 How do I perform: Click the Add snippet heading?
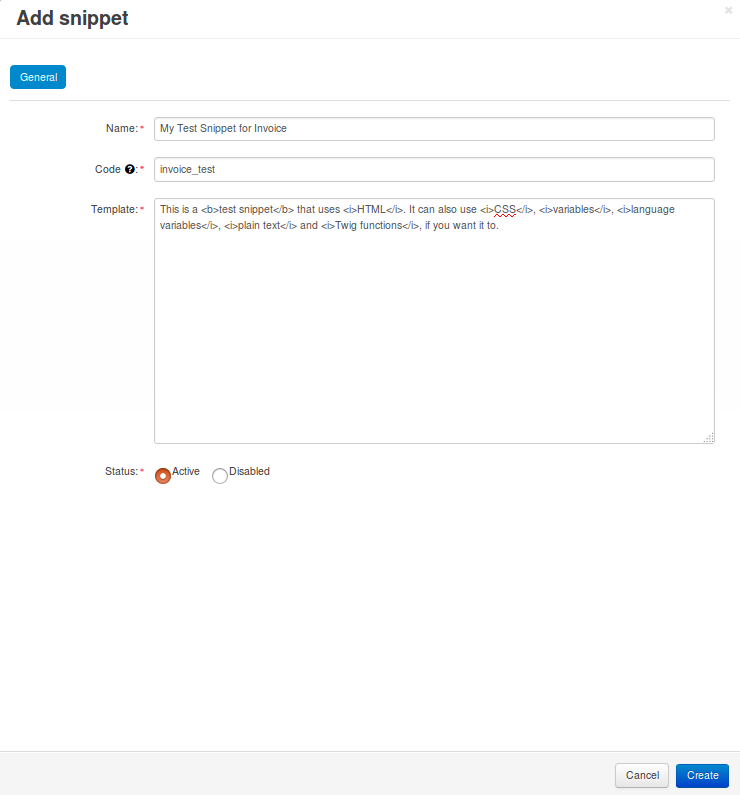(72, 18)
